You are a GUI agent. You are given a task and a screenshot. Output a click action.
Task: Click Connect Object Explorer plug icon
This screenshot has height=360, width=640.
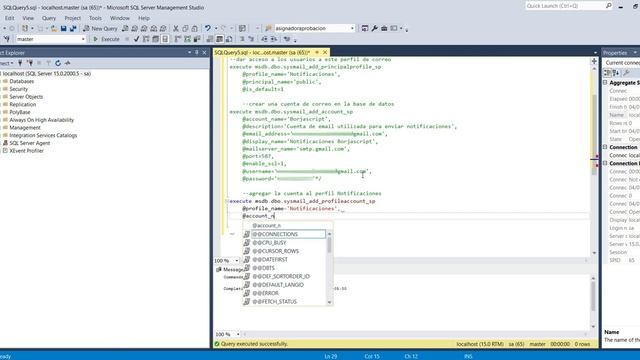pos(20,63)
